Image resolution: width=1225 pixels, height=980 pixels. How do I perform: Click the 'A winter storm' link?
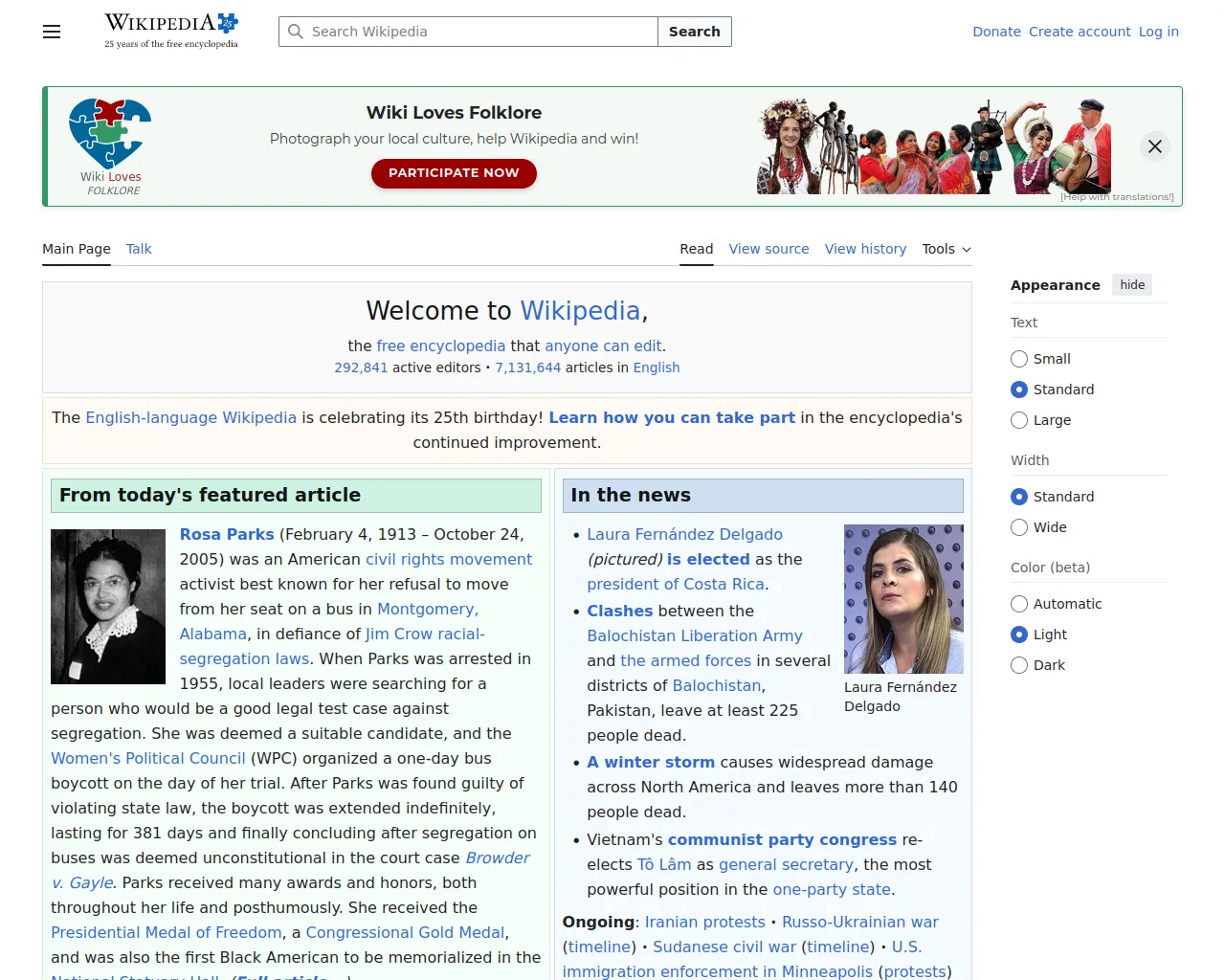tap(651, 762)
